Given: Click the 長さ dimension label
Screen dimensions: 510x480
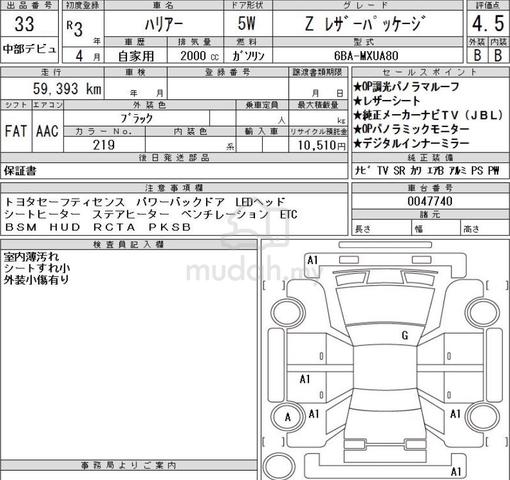Looking at the screenshot, I should (x=363, y=229).
